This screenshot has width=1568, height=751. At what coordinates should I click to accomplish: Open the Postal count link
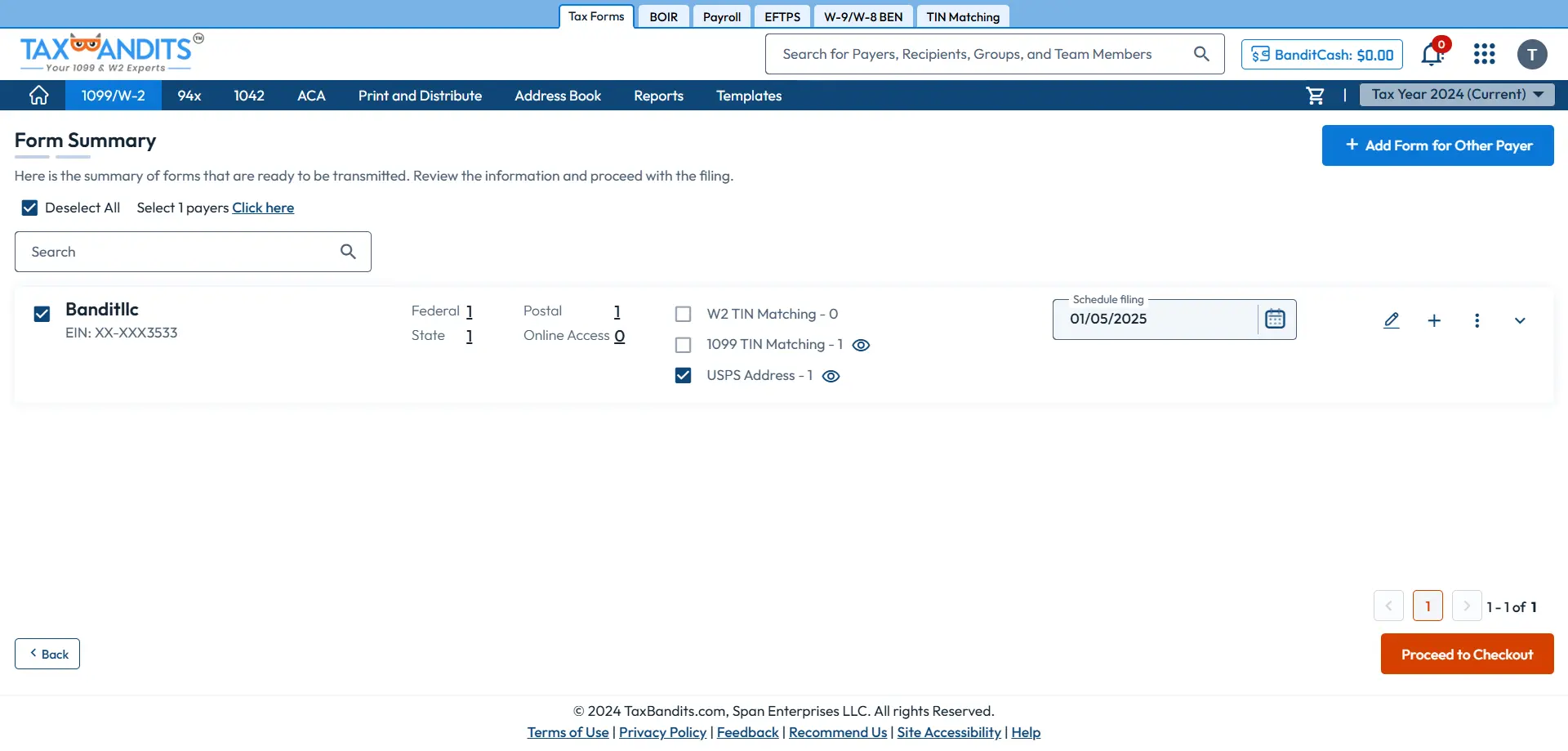(x=617, y=311)
